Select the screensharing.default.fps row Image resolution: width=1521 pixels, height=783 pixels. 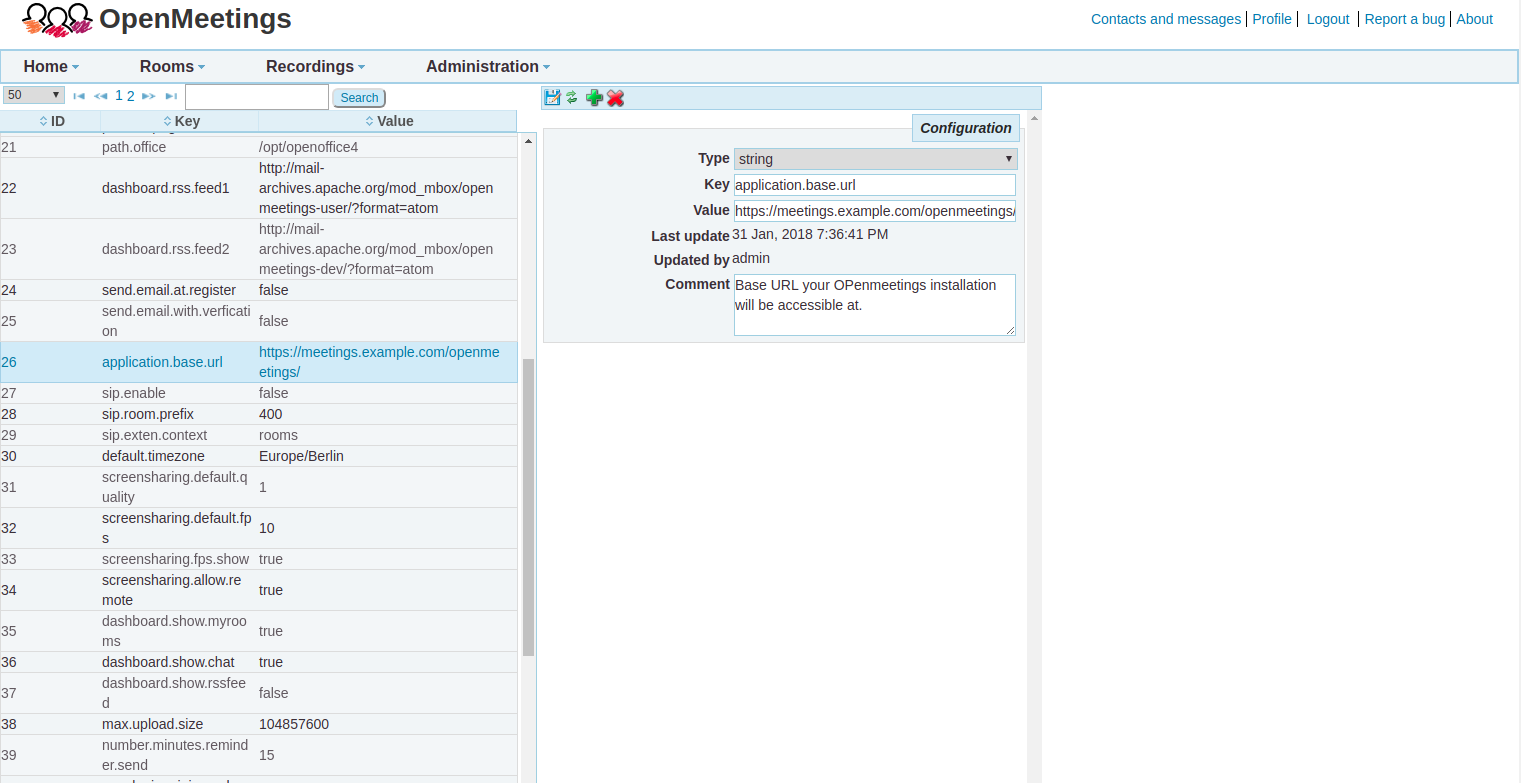coord(259,528)
